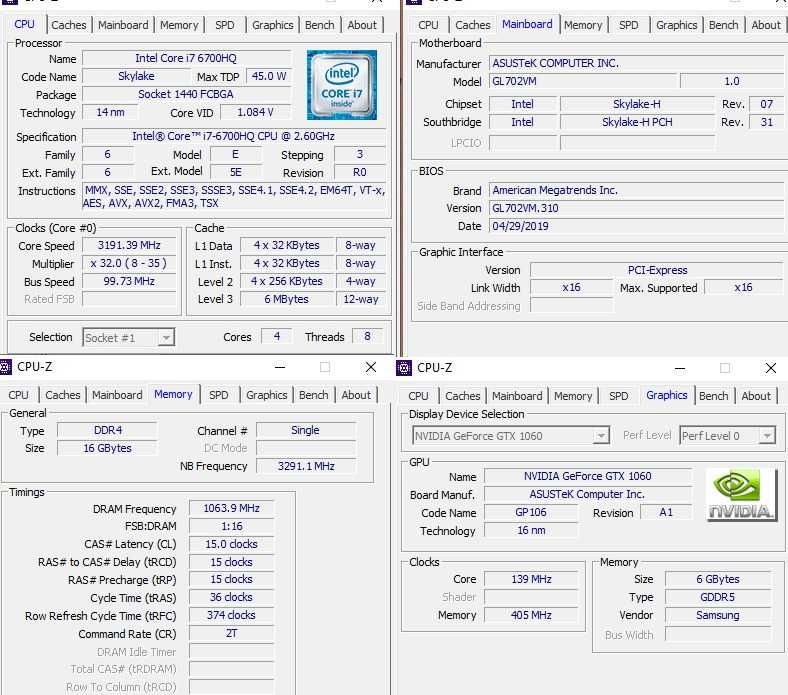The image size is (788, 695).
Task: Open Caches tab in the GPU window
Action: [462, 396]
